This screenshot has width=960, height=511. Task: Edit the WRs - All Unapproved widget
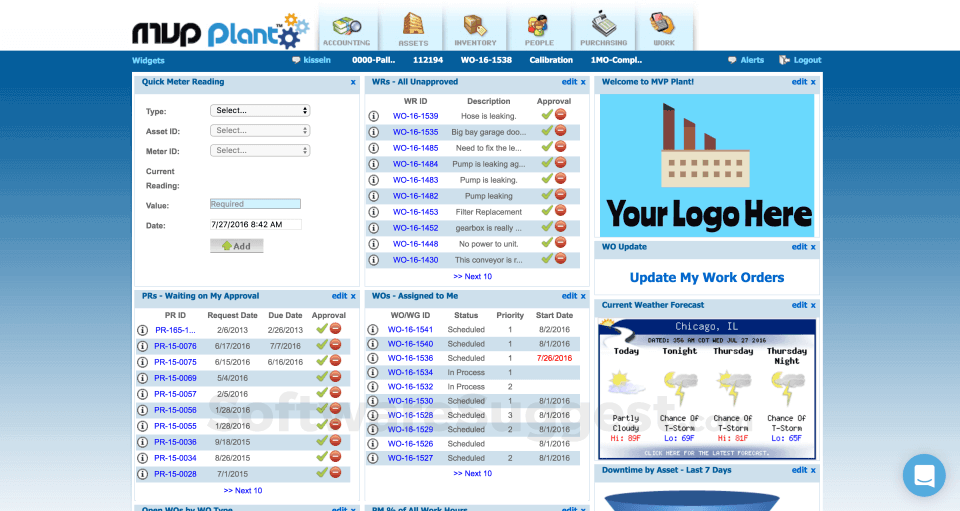569,82
